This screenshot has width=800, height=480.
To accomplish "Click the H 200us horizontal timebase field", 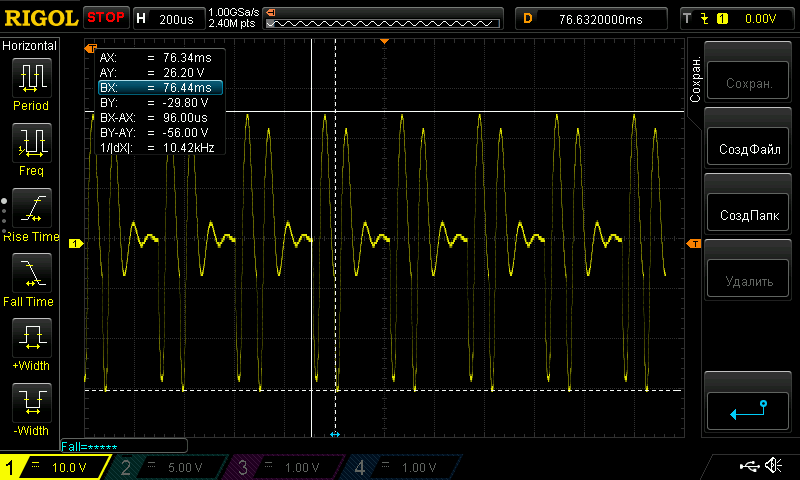I will 168,19.
